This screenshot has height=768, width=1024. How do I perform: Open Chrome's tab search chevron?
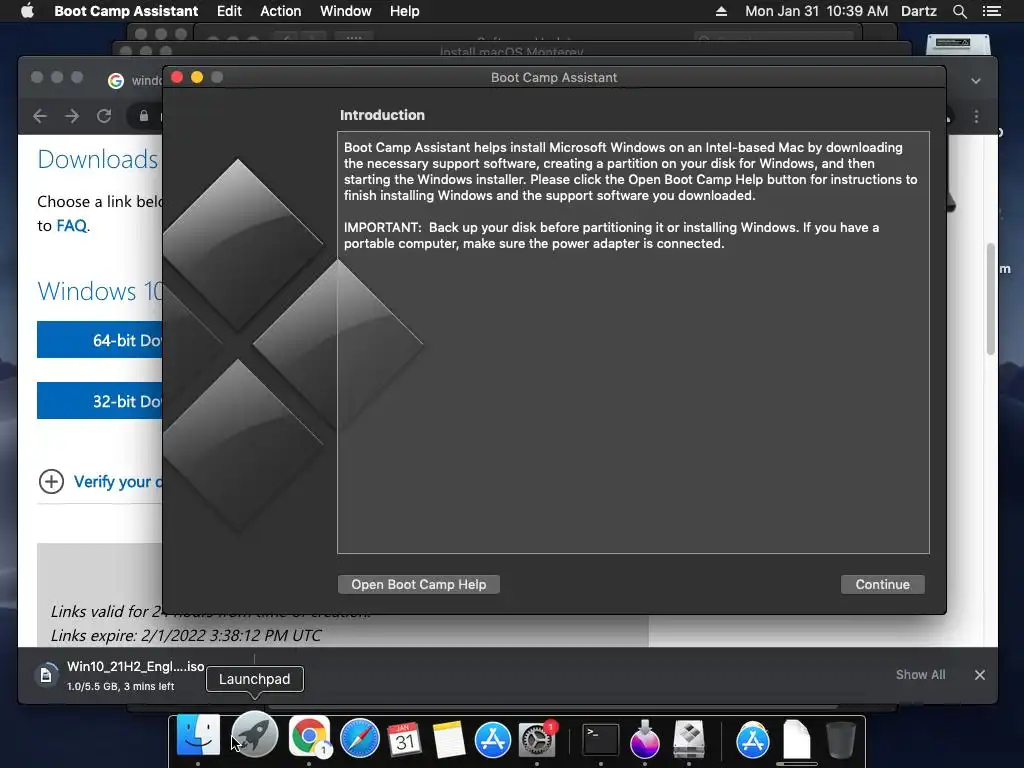point(976,81)
